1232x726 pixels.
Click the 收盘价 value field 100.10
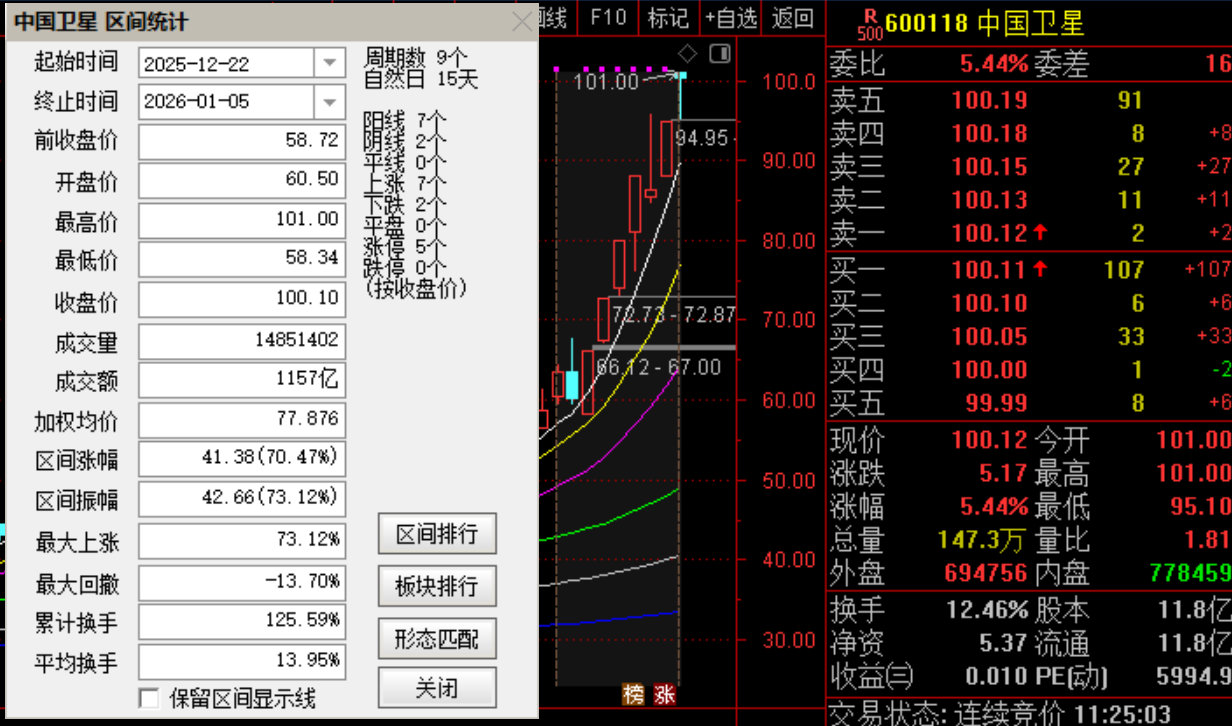242,300
